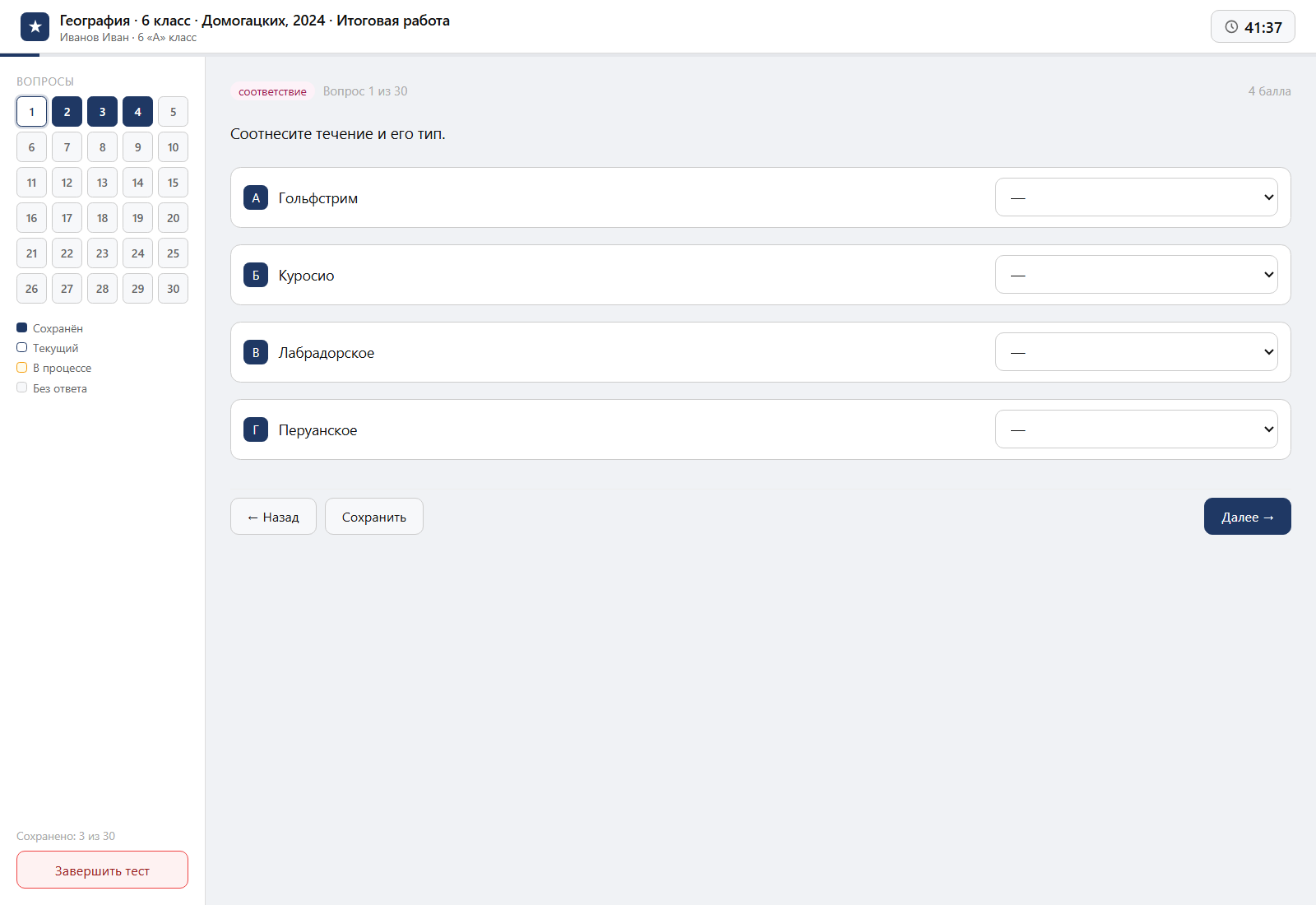Image resolution: width=1316 pixels, height=905 pixels.
Task: Click the letter В badge for Лабрадорское
Action: (x=256, y=352)
